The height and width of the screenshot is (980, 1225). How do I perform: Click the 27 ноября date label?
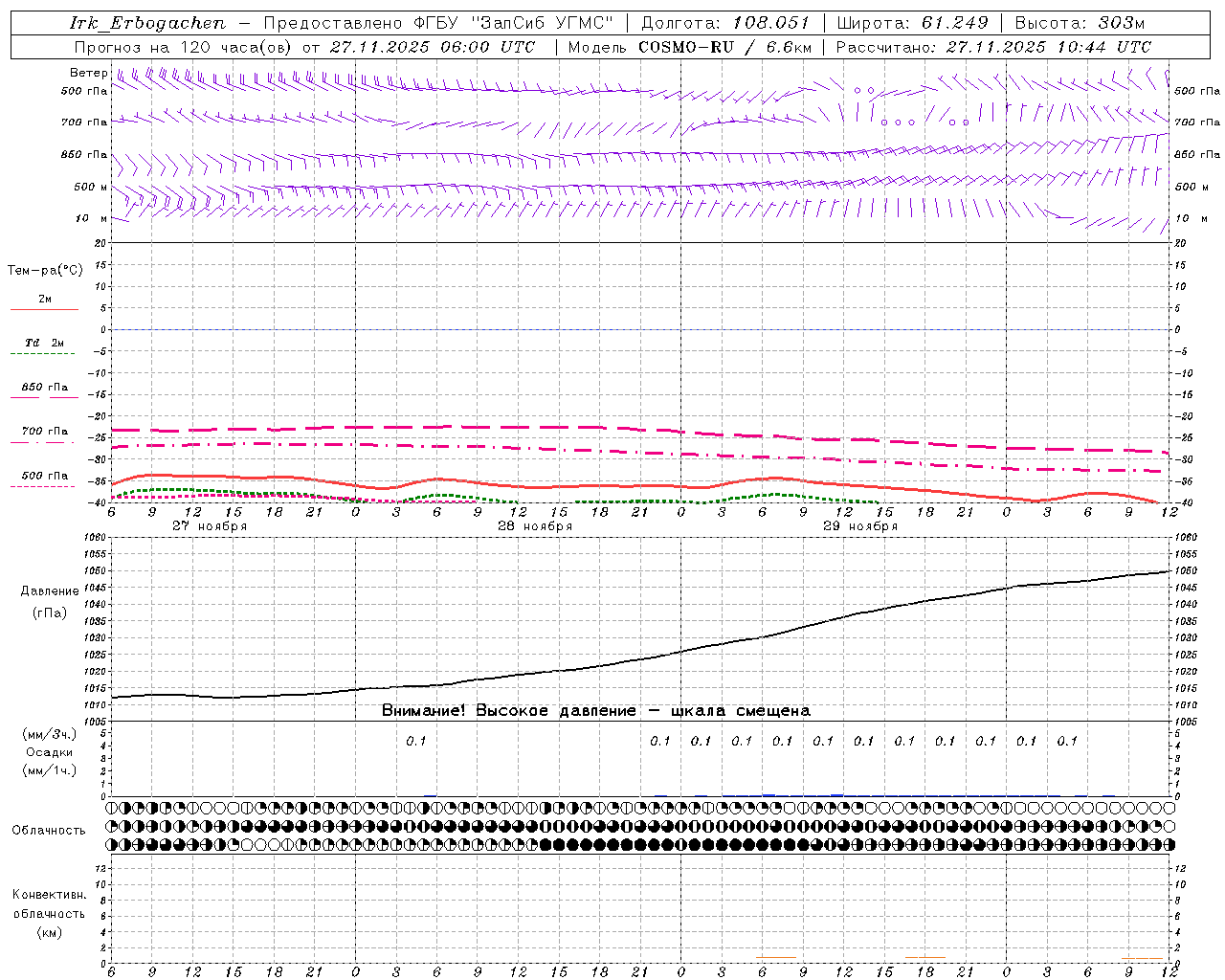210,526
